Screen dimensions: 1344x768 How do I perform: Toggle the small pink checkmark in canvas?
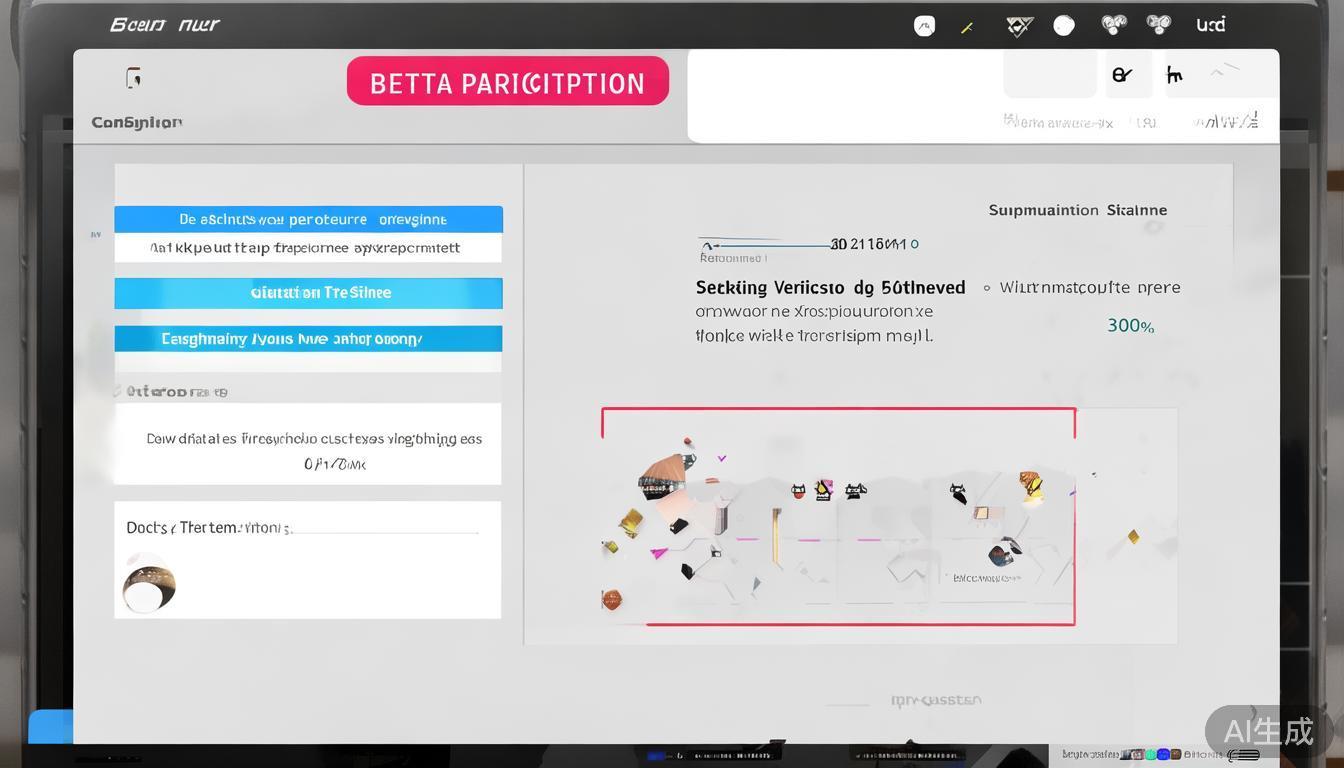pos(722,458)
